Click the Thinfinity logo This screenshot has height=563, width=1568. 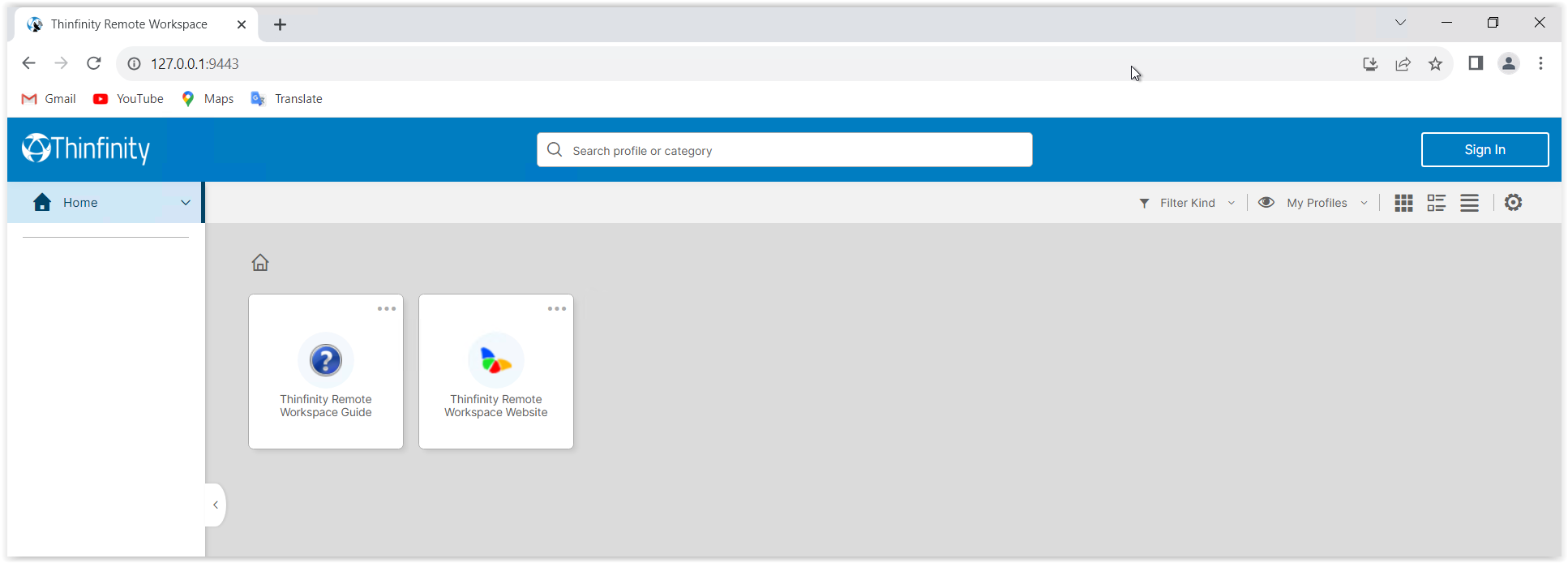point(86,148)
